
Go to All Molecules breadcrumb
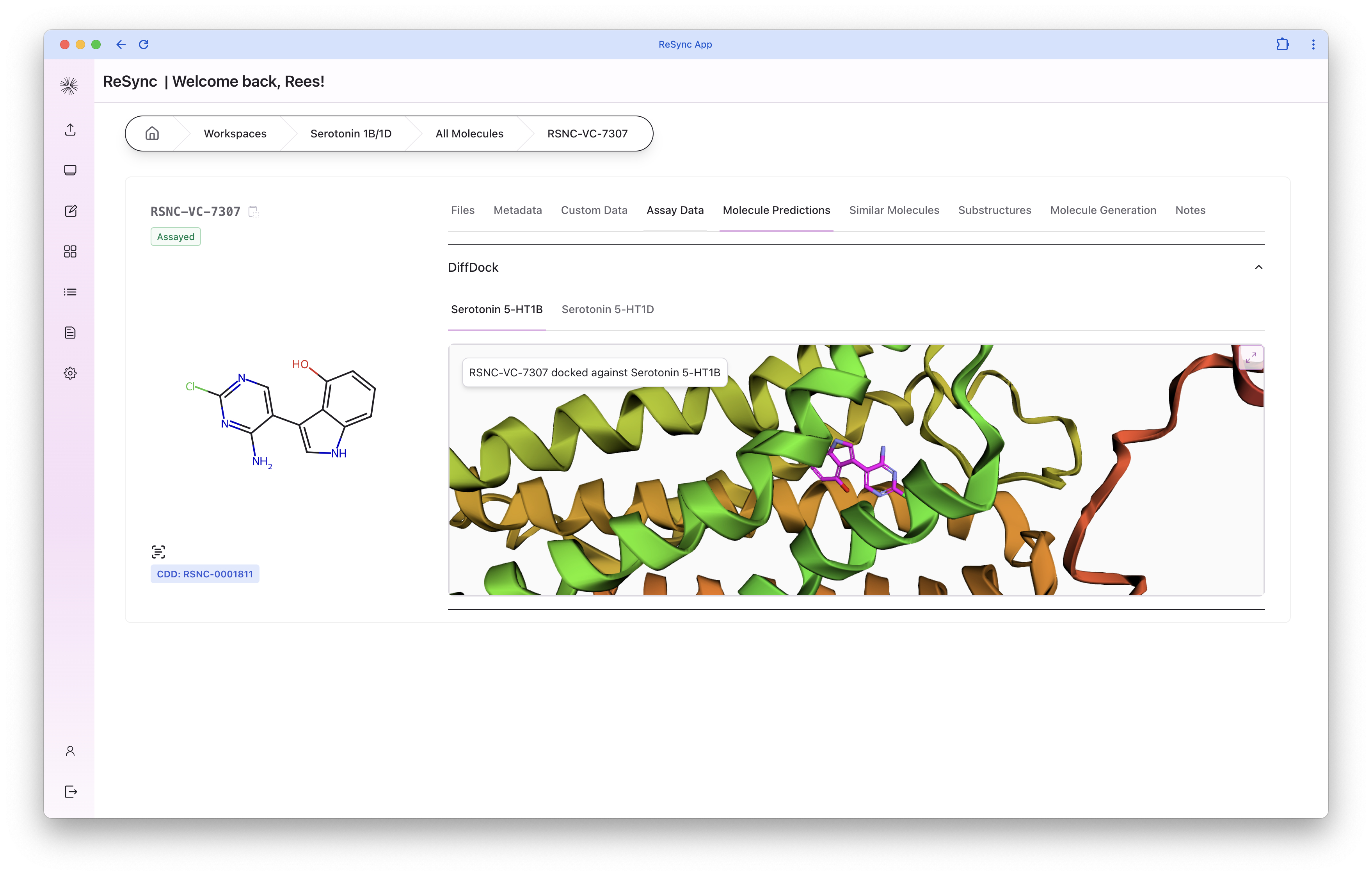pos(469,134)
